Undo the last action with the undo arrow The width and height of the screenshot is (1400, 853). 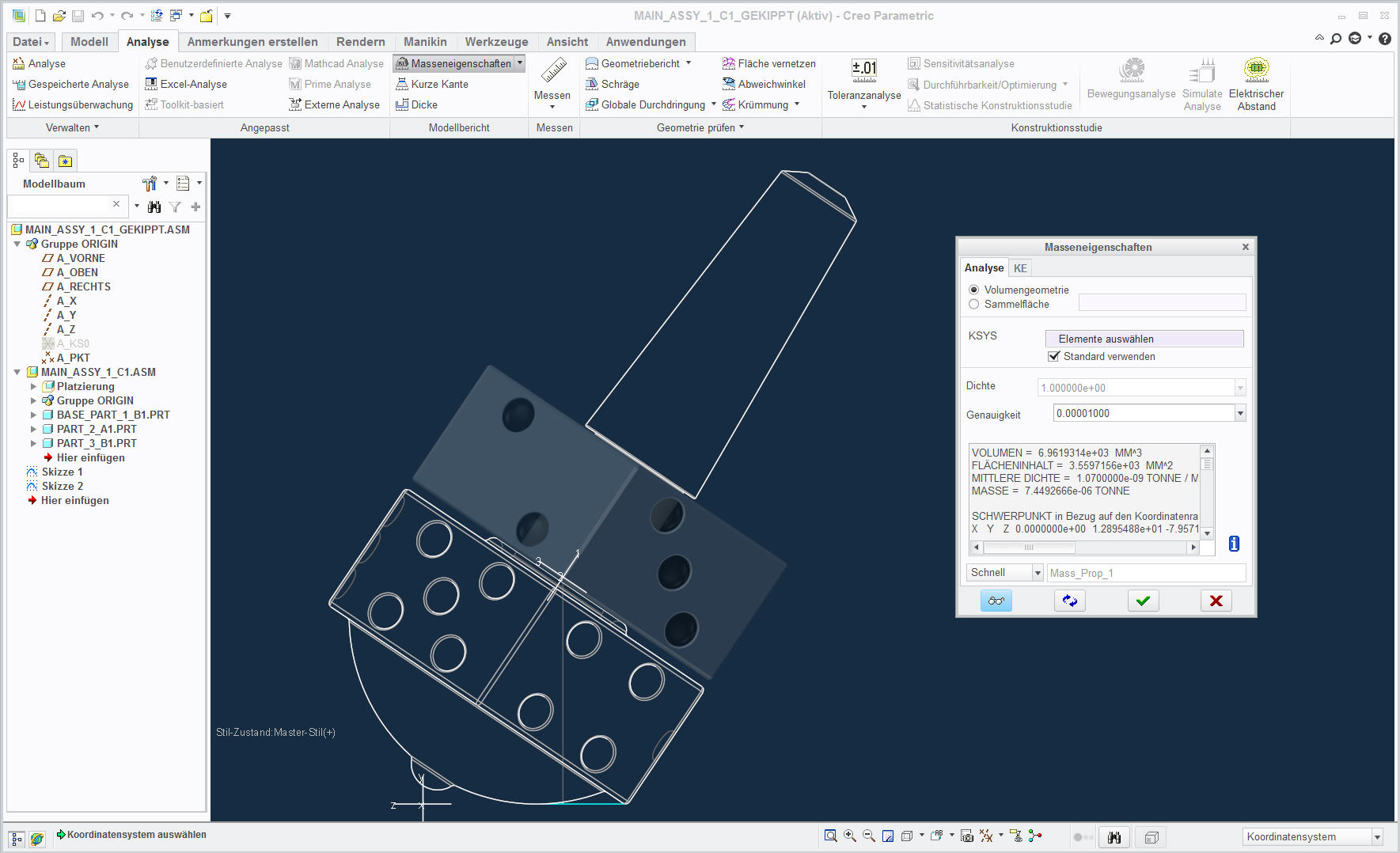point(97,16)
